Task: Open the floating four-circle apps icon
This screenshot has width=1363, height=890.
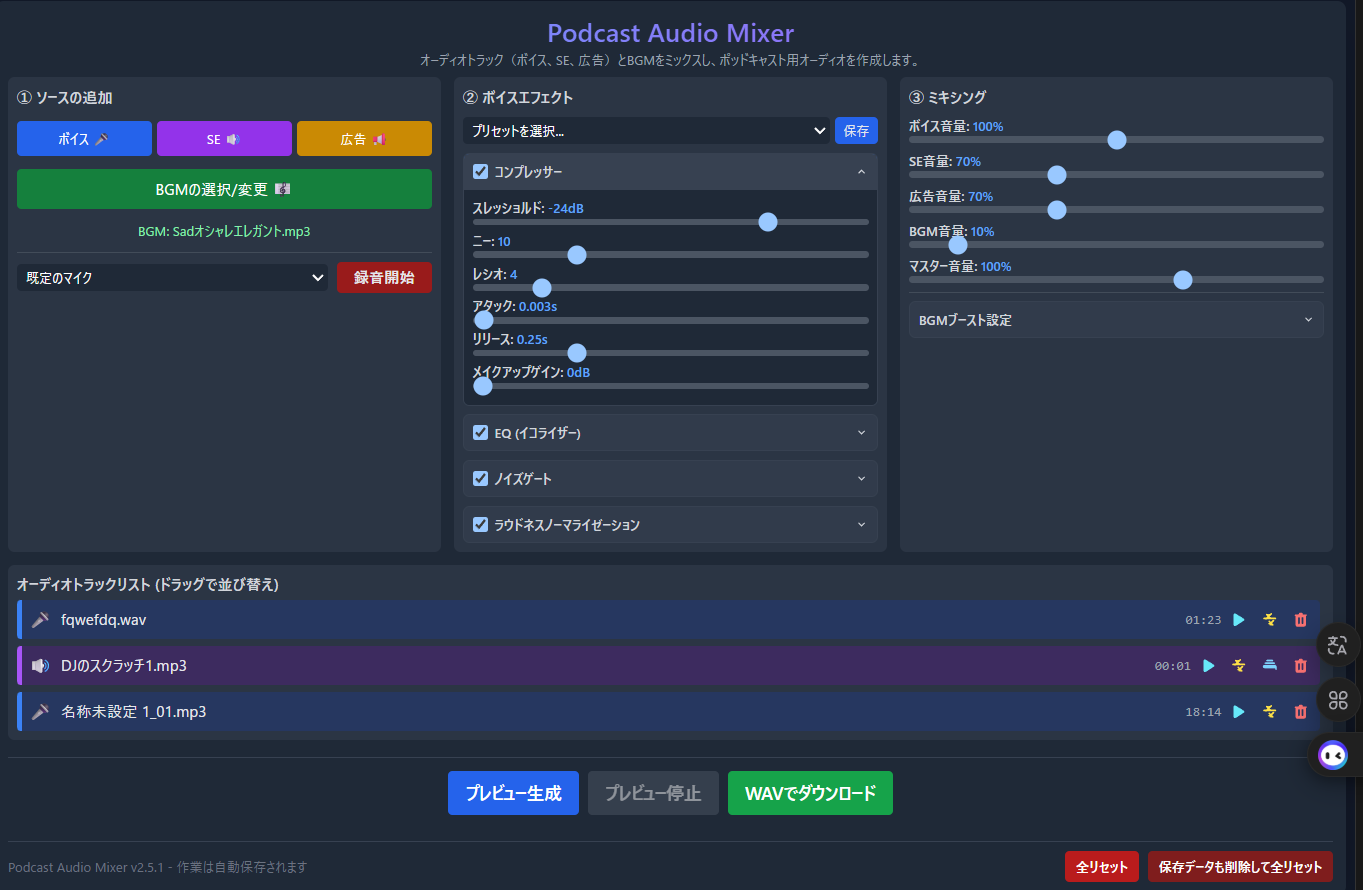Action: (x=1338, y=700)
